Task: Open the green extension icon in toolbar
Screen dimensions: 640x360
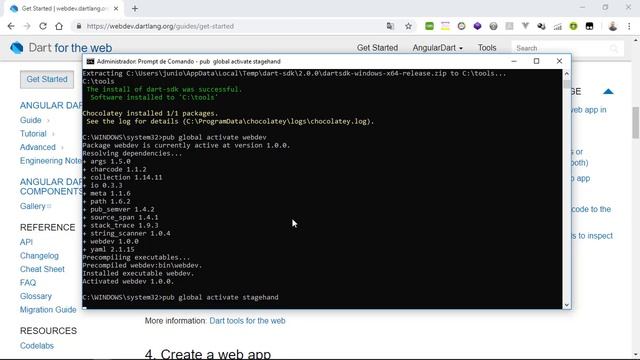Action: pos(429,26)
